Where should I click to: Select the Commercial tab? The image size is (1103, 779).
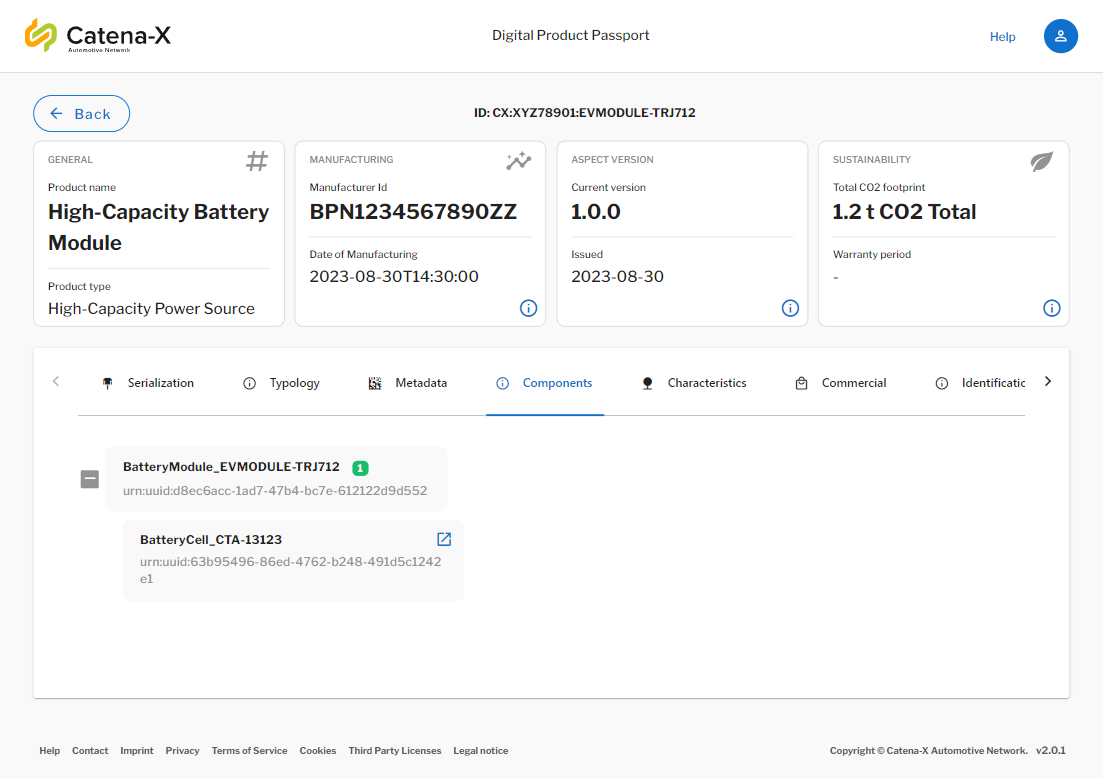[841, 383]
